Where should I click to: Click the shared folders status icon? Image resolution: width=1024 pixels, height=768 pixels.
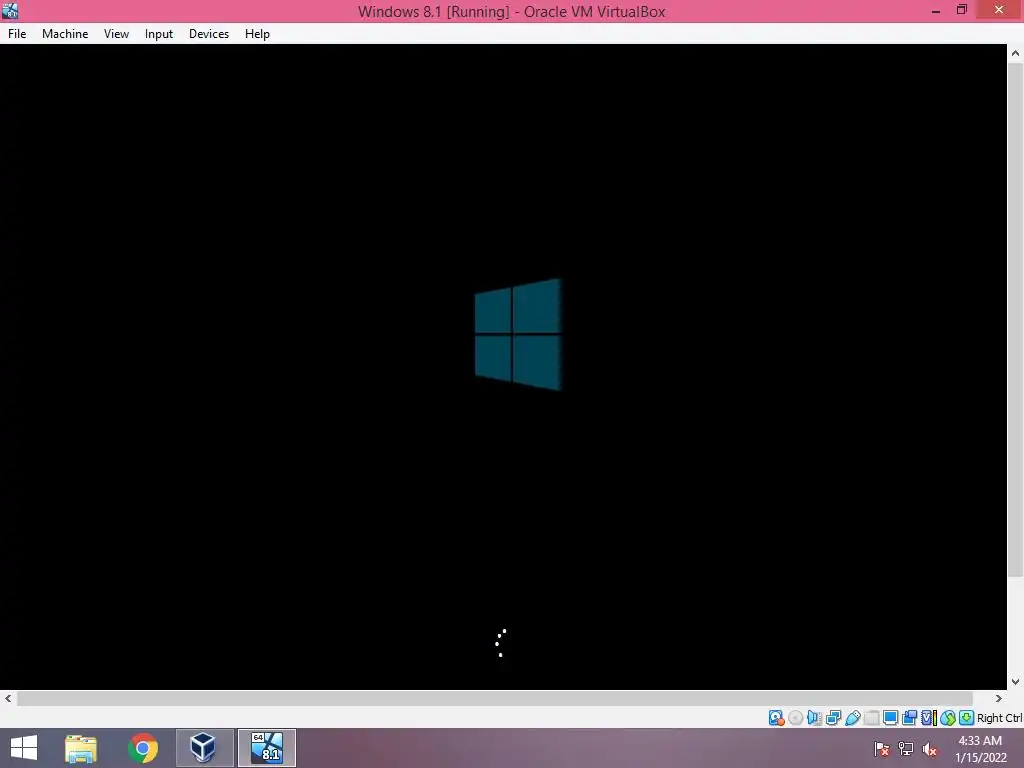click(871, 718)
